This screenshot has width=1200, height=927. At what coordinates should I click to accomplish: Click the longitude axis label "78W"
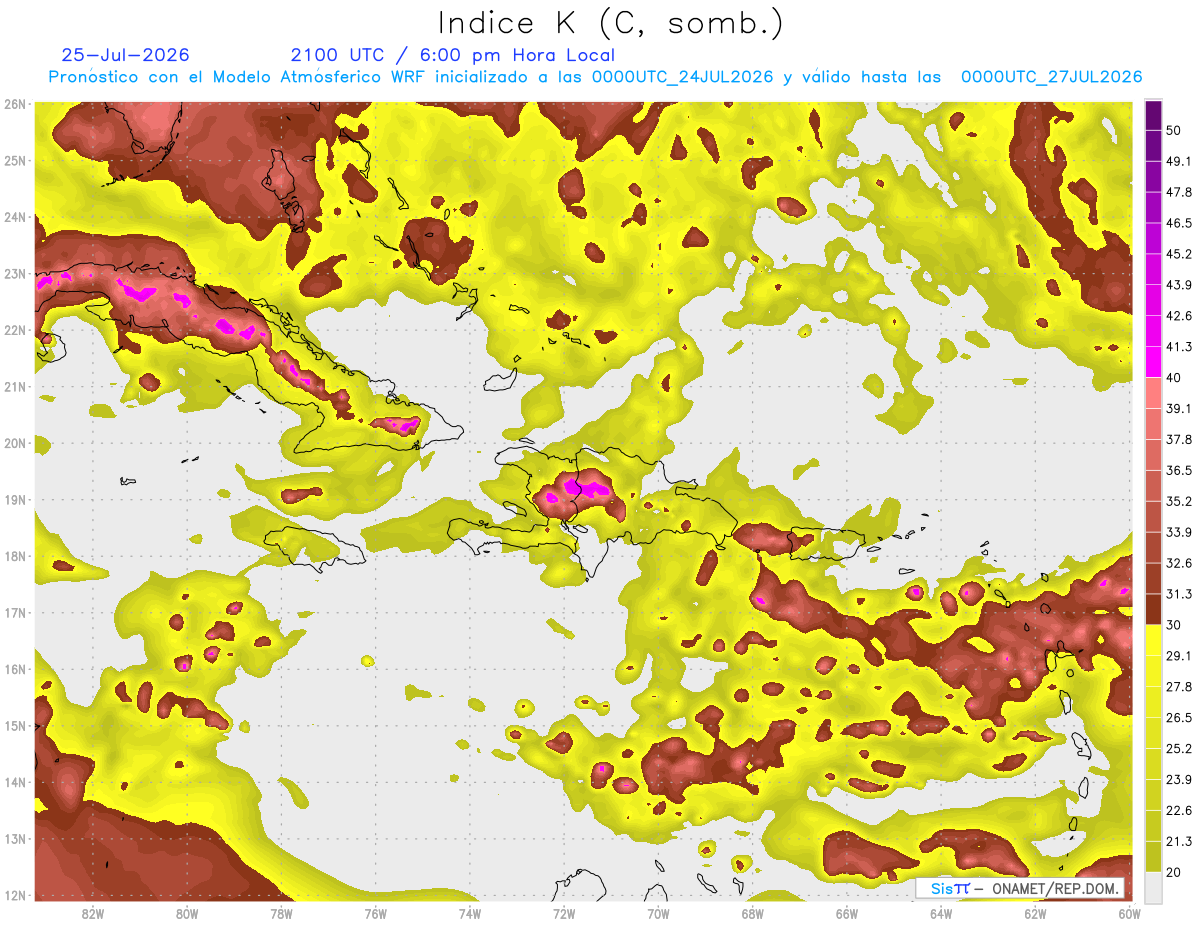point(281,913)
